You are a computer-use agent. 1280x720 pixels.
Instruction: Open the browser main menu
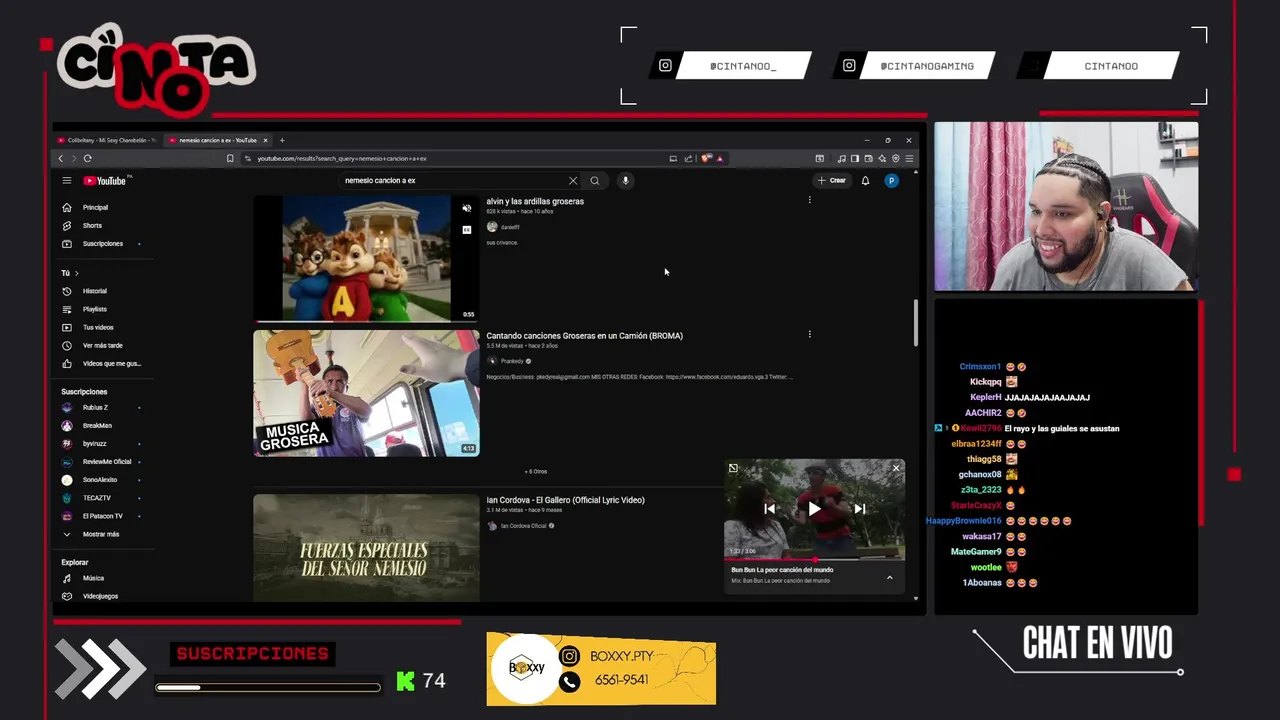click(x=909, y=158)
